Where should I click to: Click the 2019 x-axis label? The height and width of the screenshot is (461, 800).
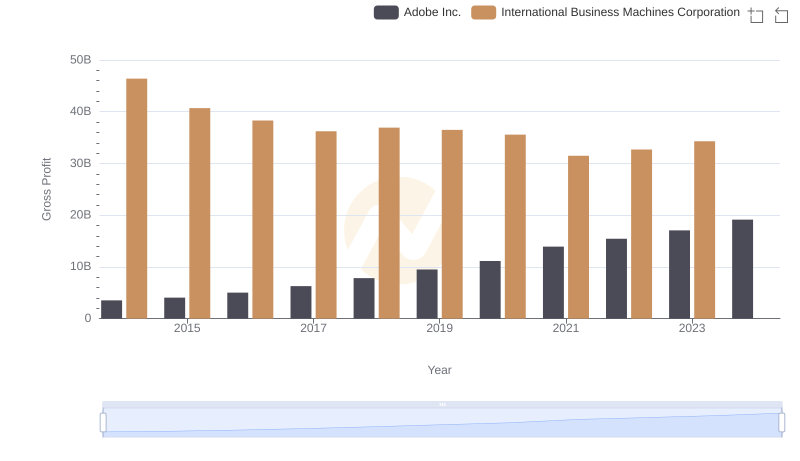point(439,328)
